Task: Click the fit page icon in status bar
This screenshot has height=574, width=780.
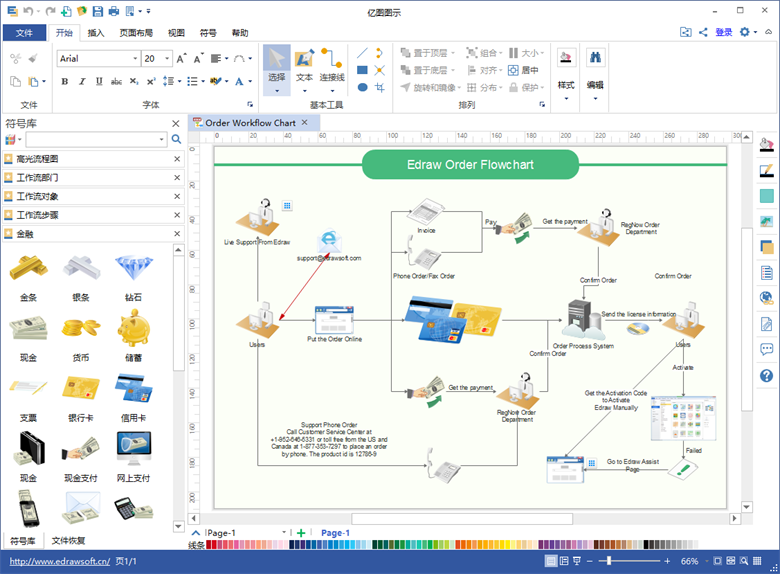Action: (717, 561)
